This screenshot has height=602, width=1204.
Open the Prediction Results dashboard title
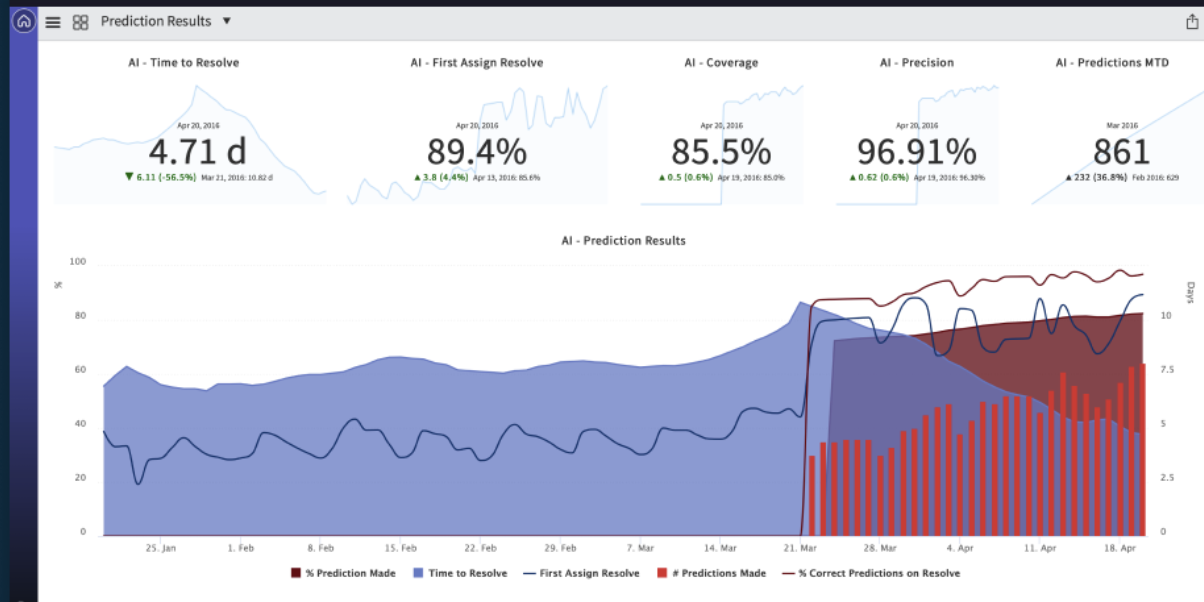[x=156, y=21]
